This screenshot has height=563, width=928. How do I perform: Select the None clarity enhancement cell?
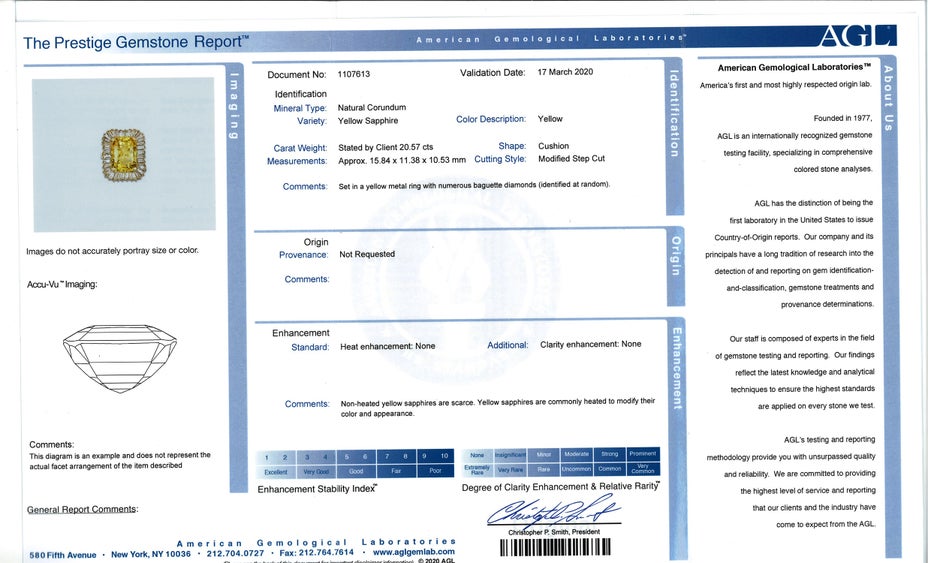coord(477,455)
